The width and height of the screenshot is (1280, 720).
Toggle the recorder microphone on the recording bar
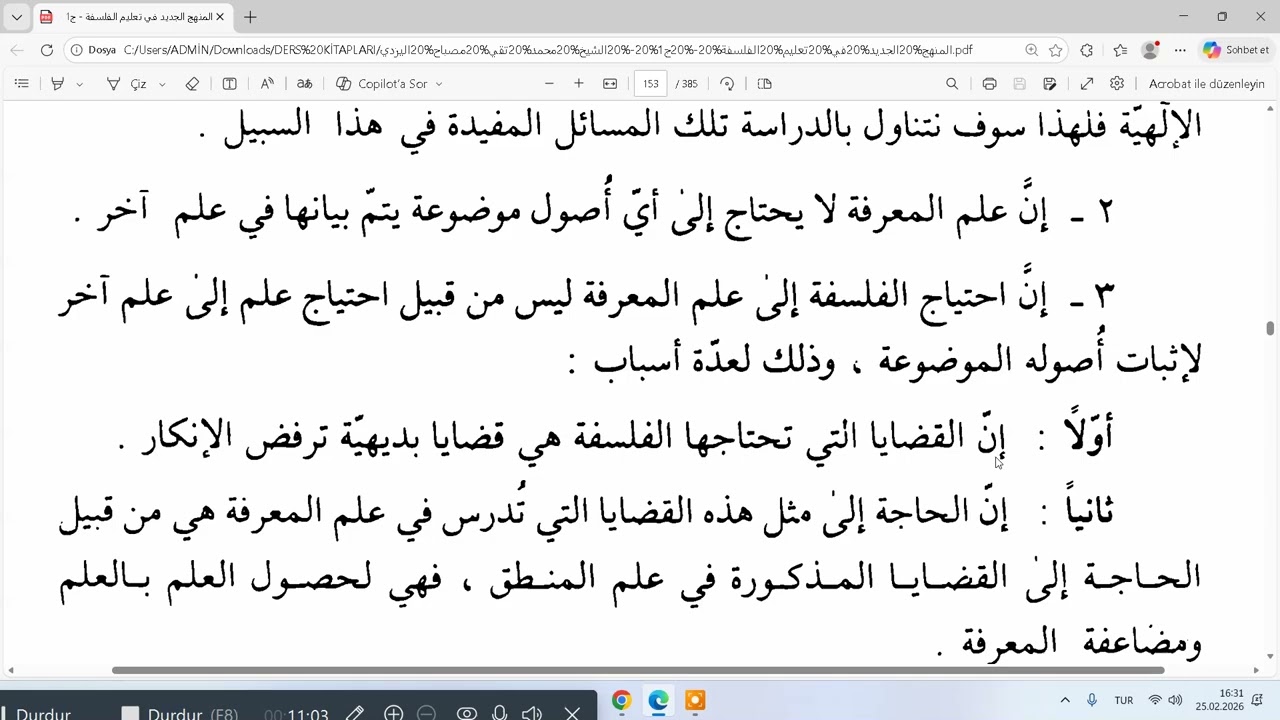(x=499, y=714)
